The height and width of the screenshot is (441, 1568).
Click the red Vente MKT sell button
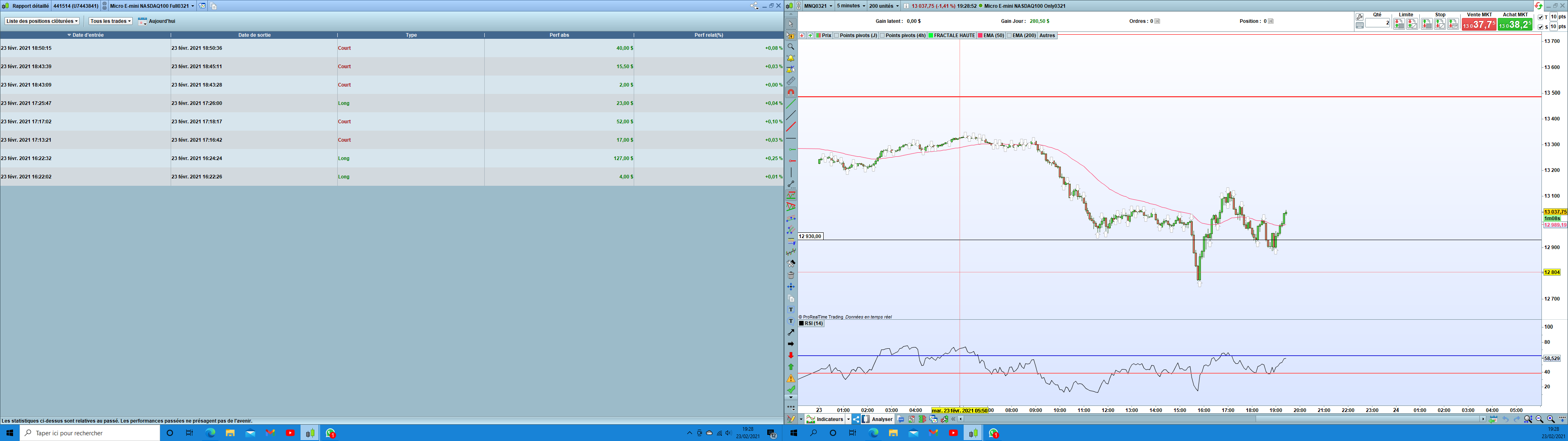click(1479, 24)
